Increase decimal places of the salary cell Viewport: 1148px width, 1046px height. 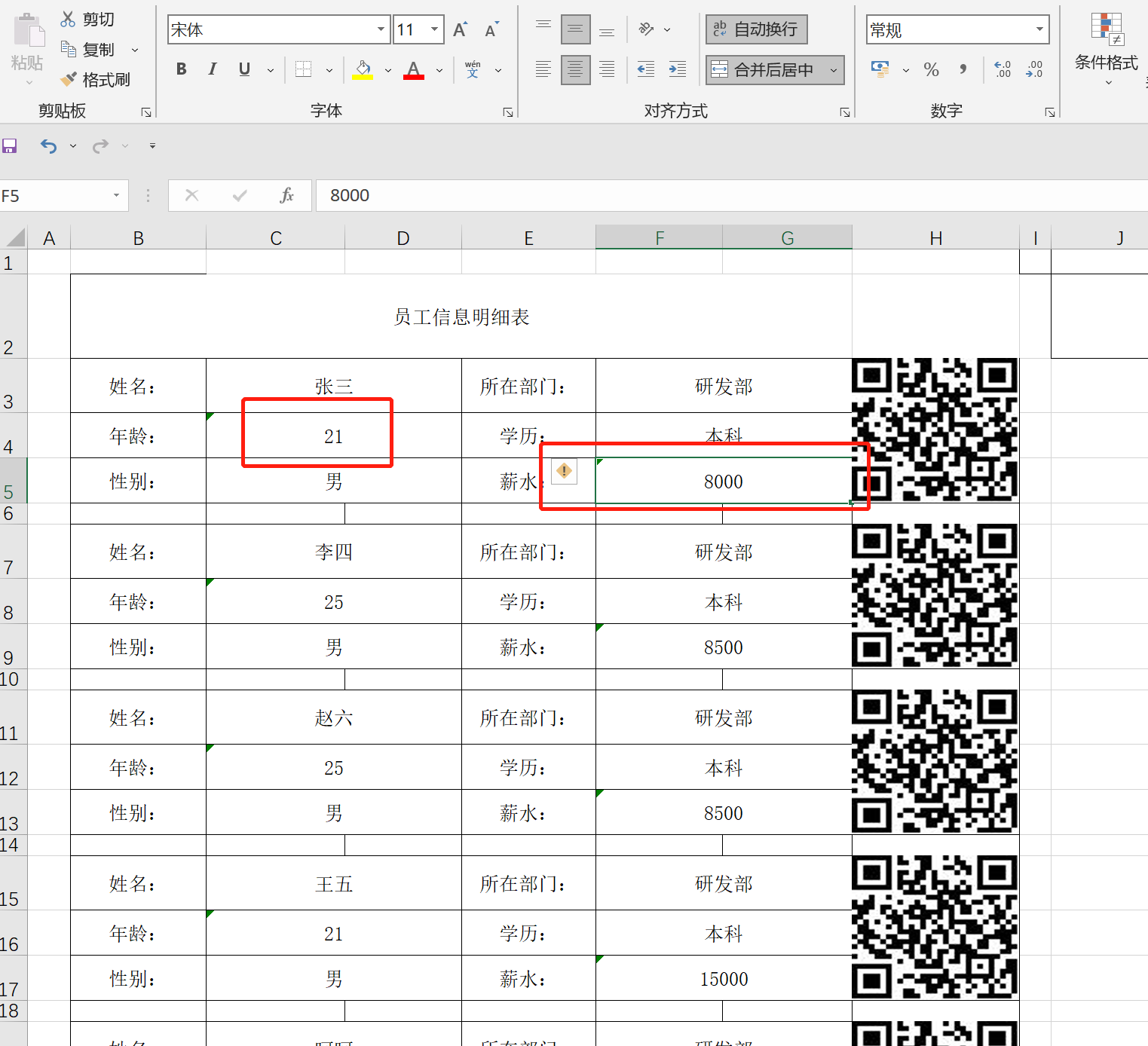point(1003,69)
